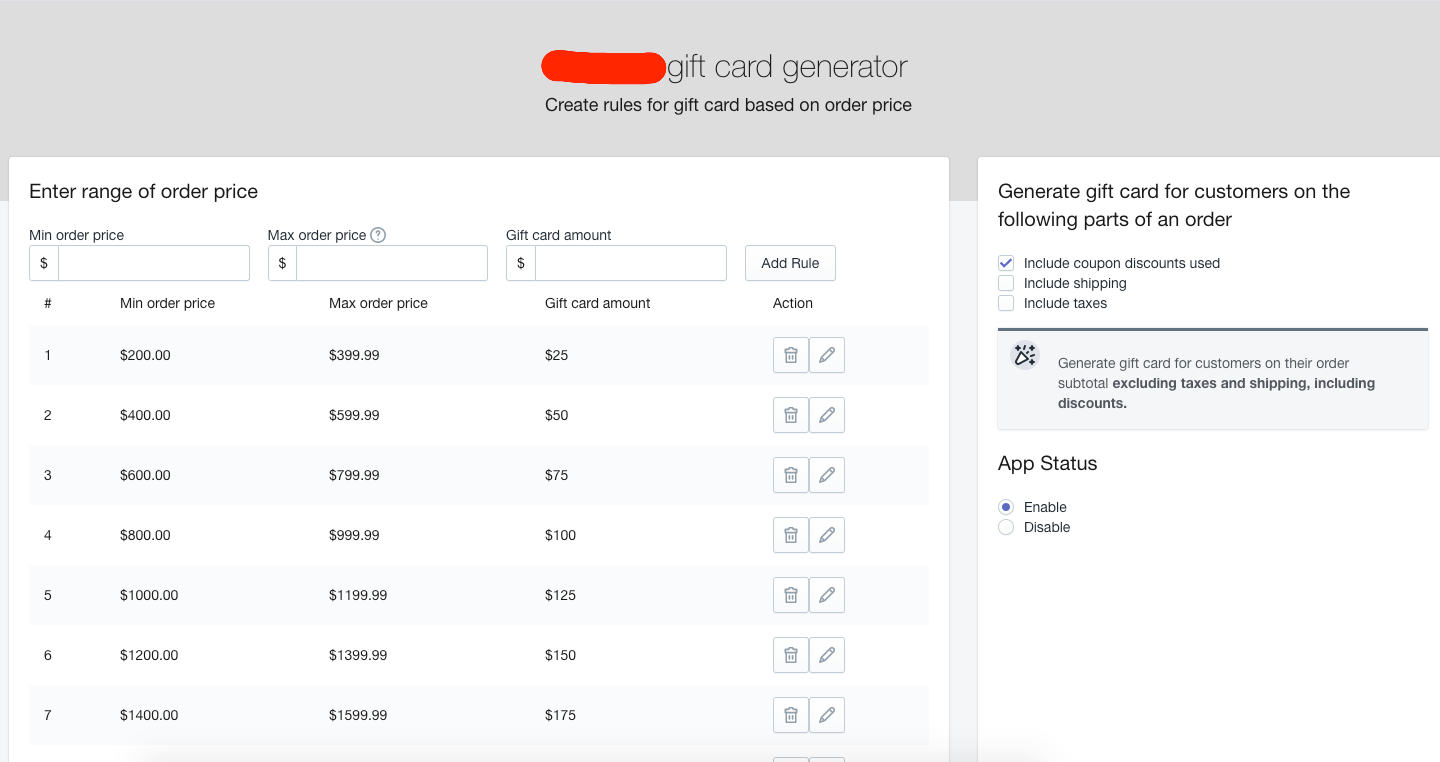
Task: Click the Gift card amount field
Action: pos(630,263)
